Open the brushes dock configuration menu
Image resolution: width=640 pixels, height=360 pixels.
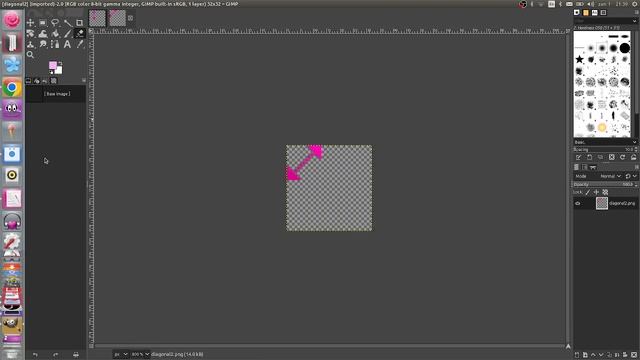[637, 13]
